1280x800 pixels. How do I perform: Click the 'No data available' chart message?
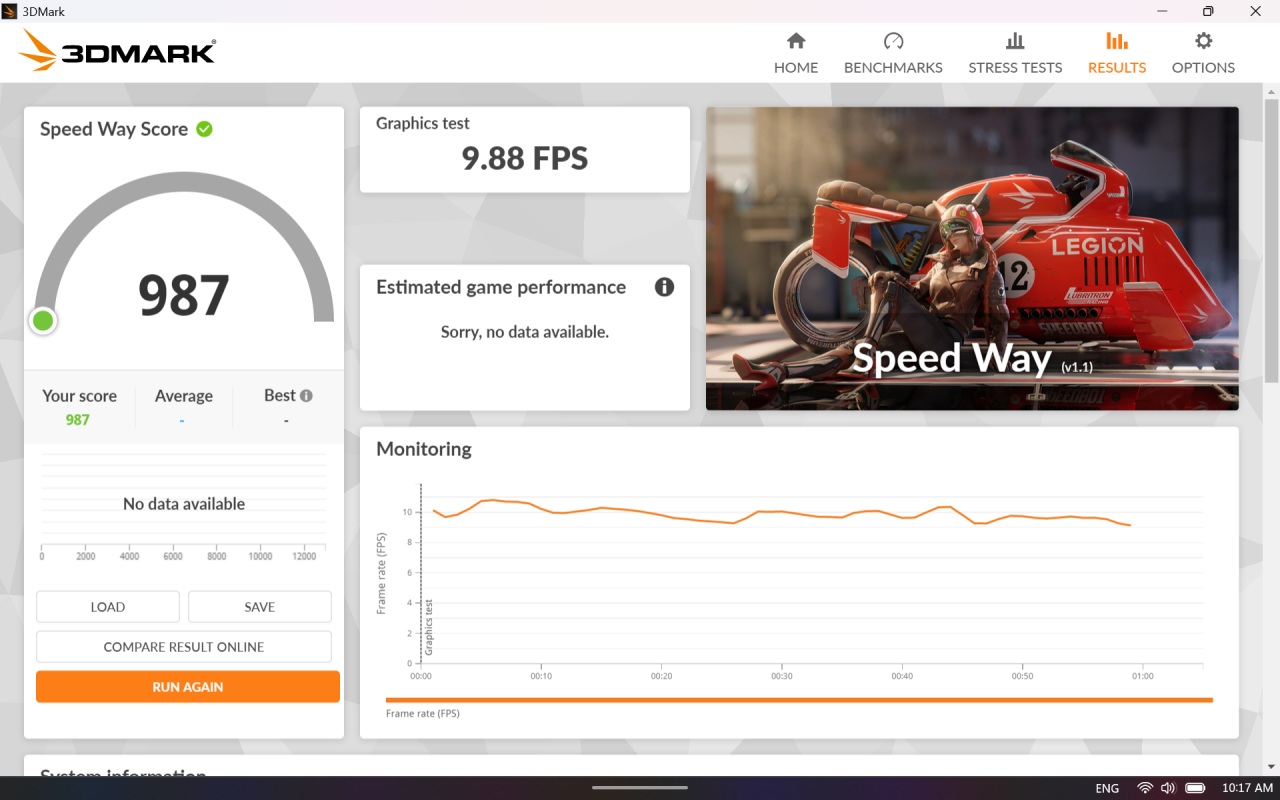tap(184, 504)
